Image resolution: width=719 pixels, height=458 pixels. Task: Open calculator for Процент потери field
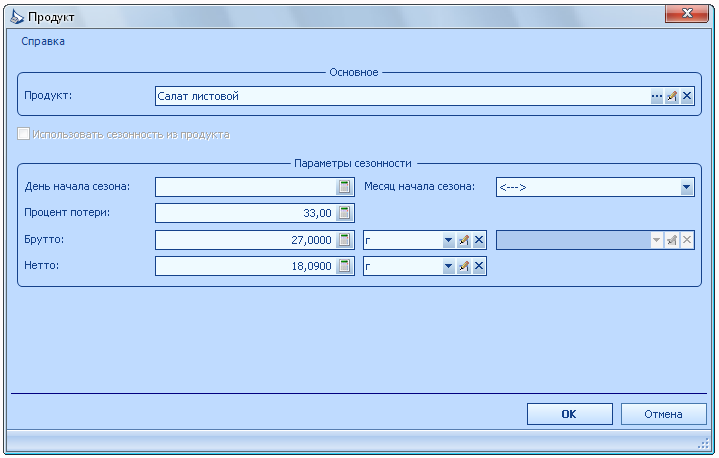(x=344, y=213)
